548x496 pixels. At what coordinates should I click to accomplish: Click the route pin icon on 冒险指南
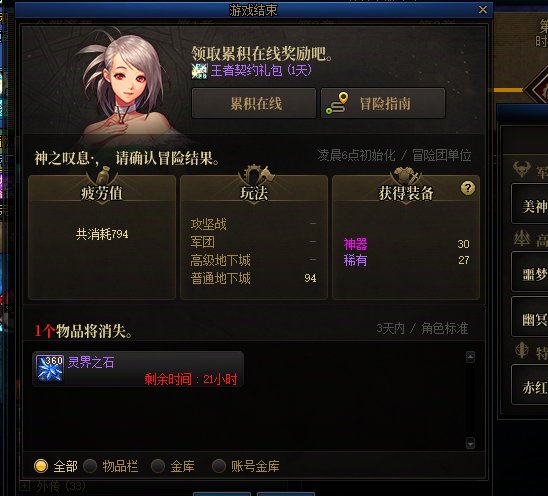(x=337, y=103)
